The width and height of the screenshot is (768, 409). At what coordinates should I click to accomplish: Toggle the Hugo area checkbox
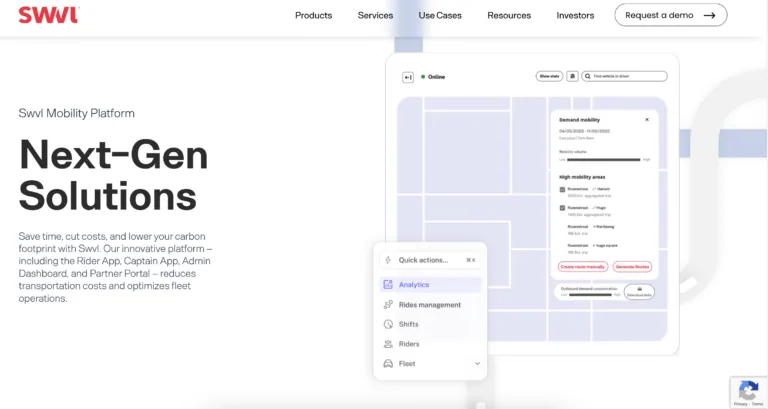tap(562, 208)
